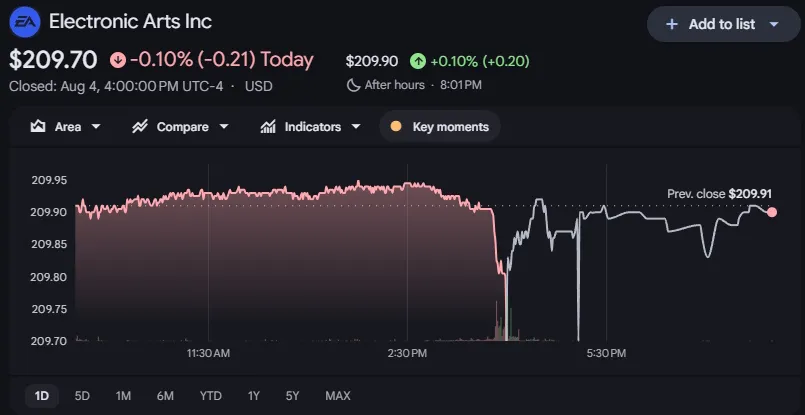Select the 5Y time range tab
The image size is (805, 415).
(292, 396)
